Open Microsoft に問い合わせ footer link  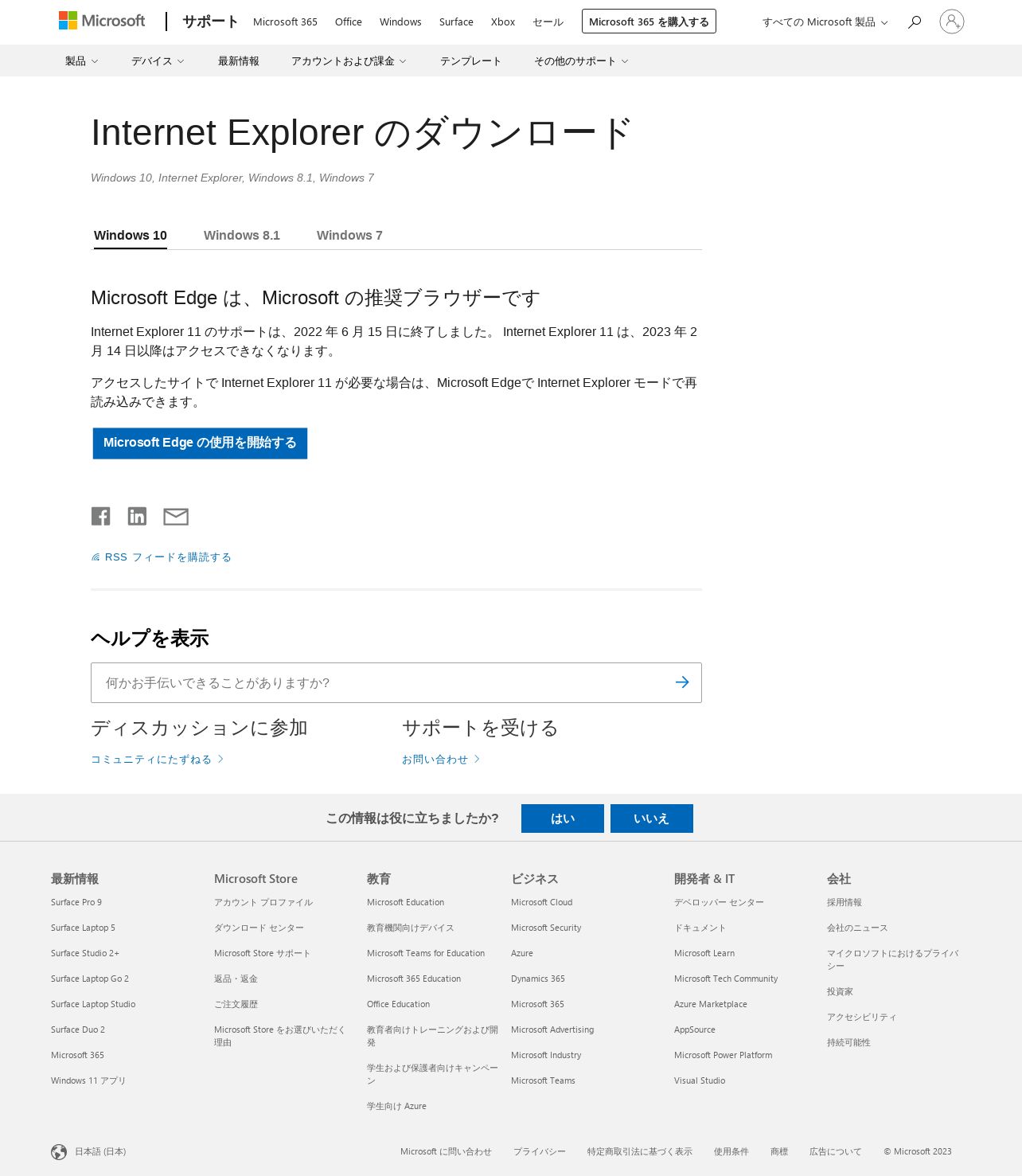click(446, 1151)
